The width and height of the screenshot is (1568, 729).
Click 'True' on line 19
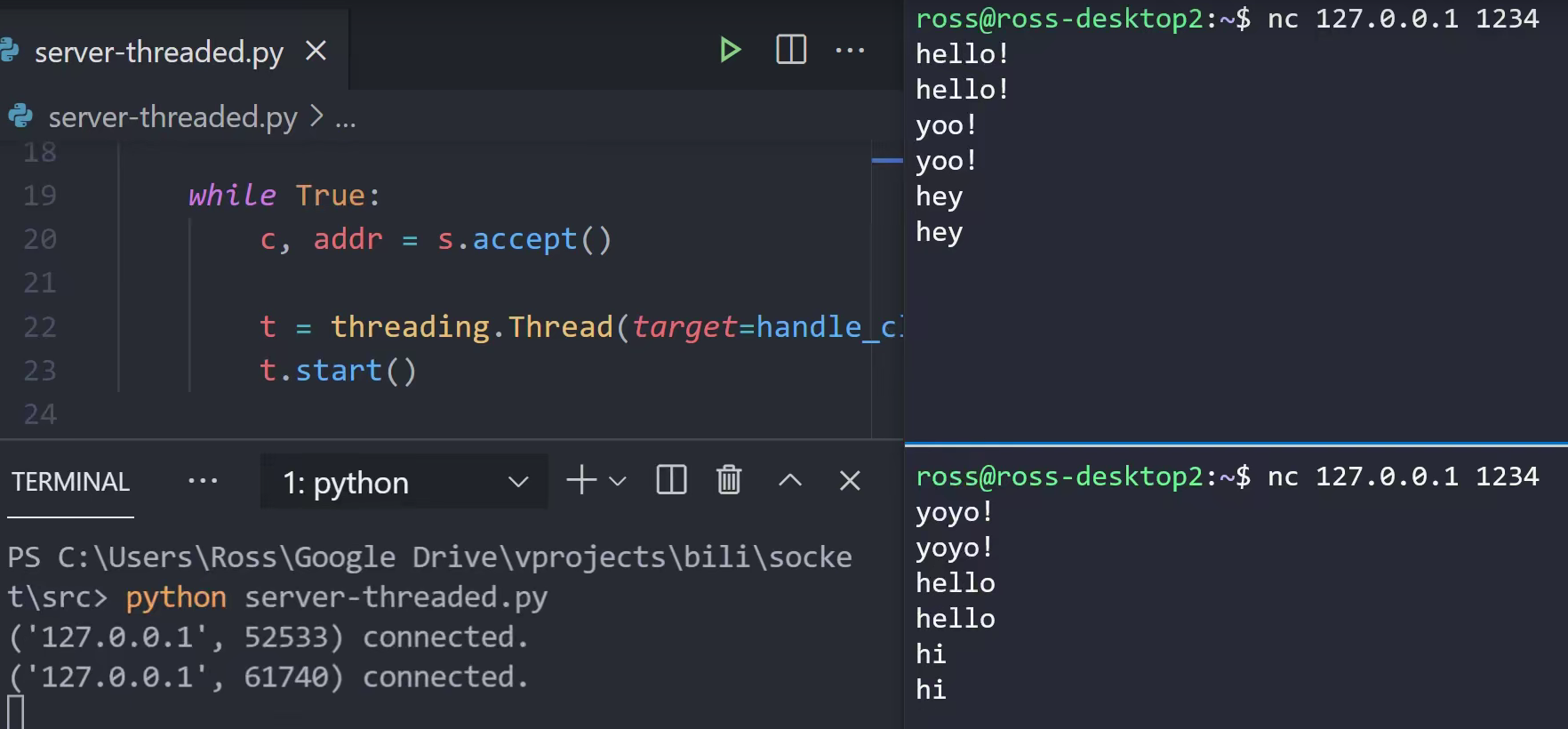(x=330, y=195)
